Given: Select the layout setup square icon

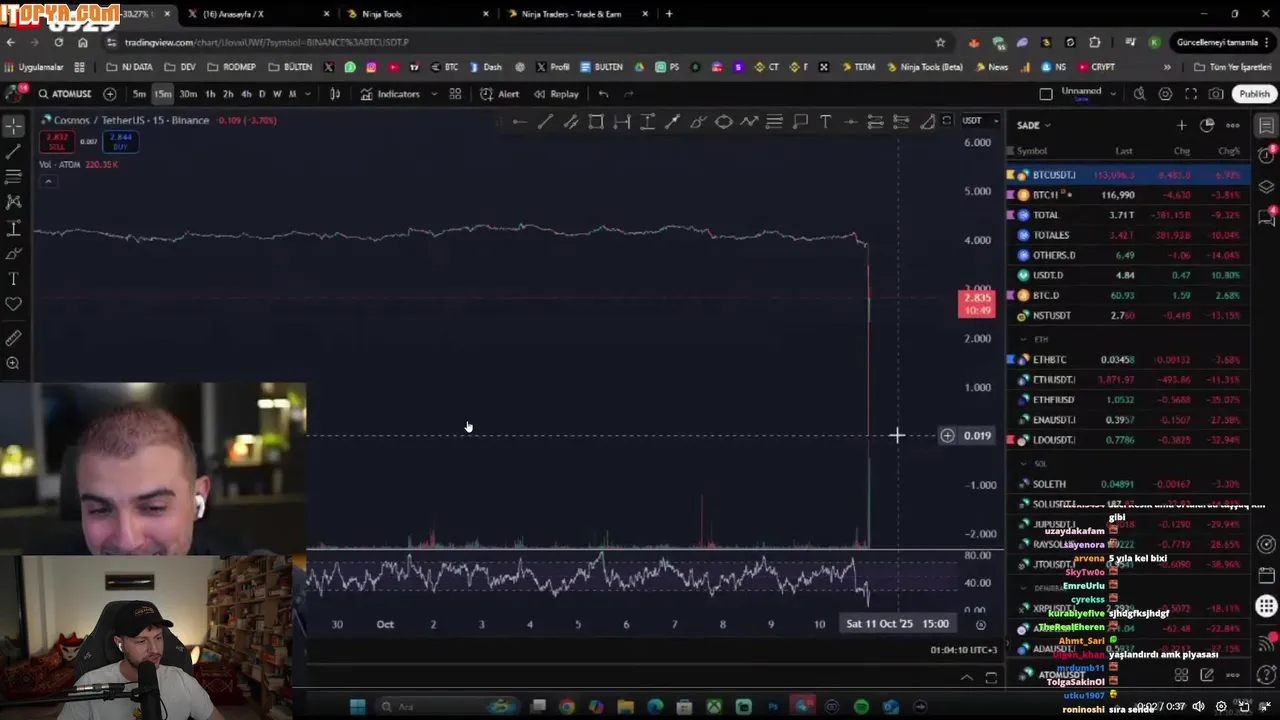Looking at the screenshot, I should [x=1046, y=94].
